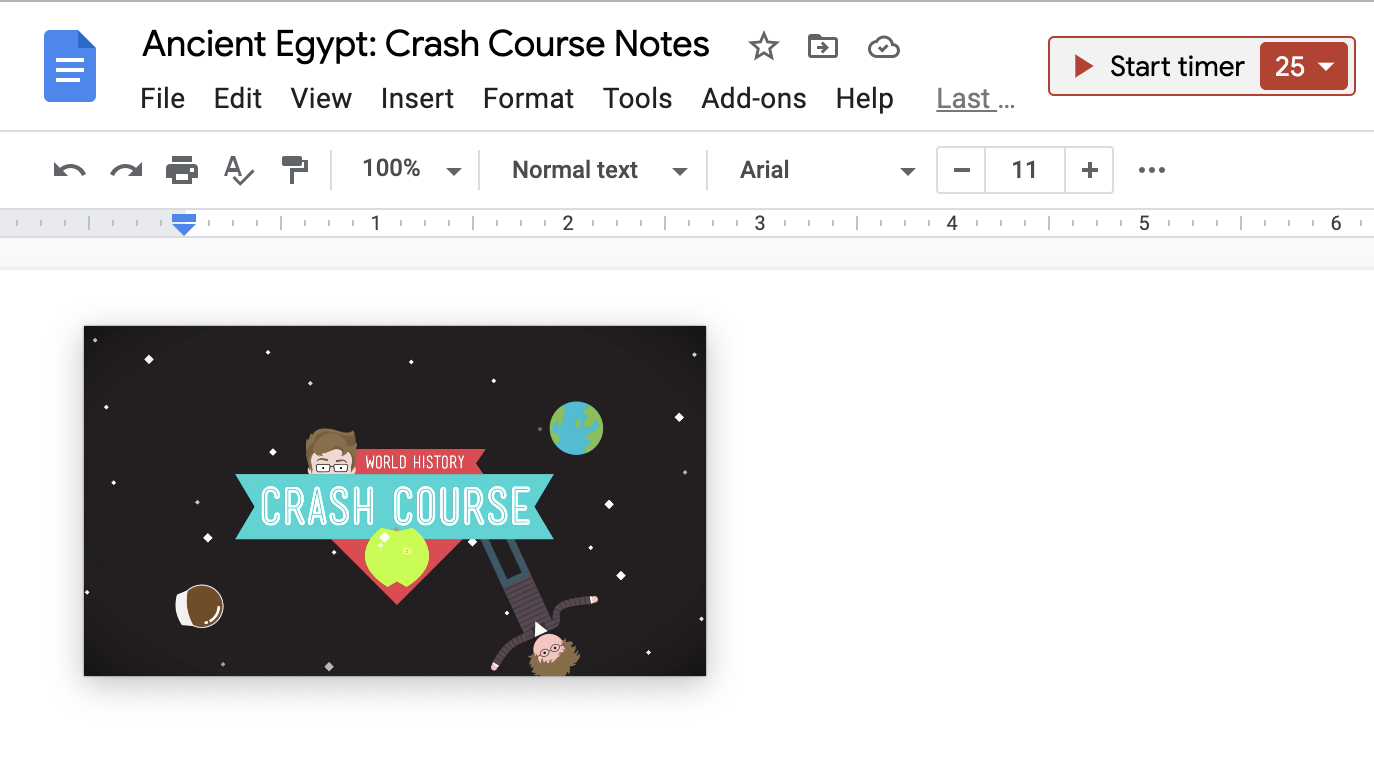
Task: Open the View menu
Action: pyautogui.click(x=321, y=99)
